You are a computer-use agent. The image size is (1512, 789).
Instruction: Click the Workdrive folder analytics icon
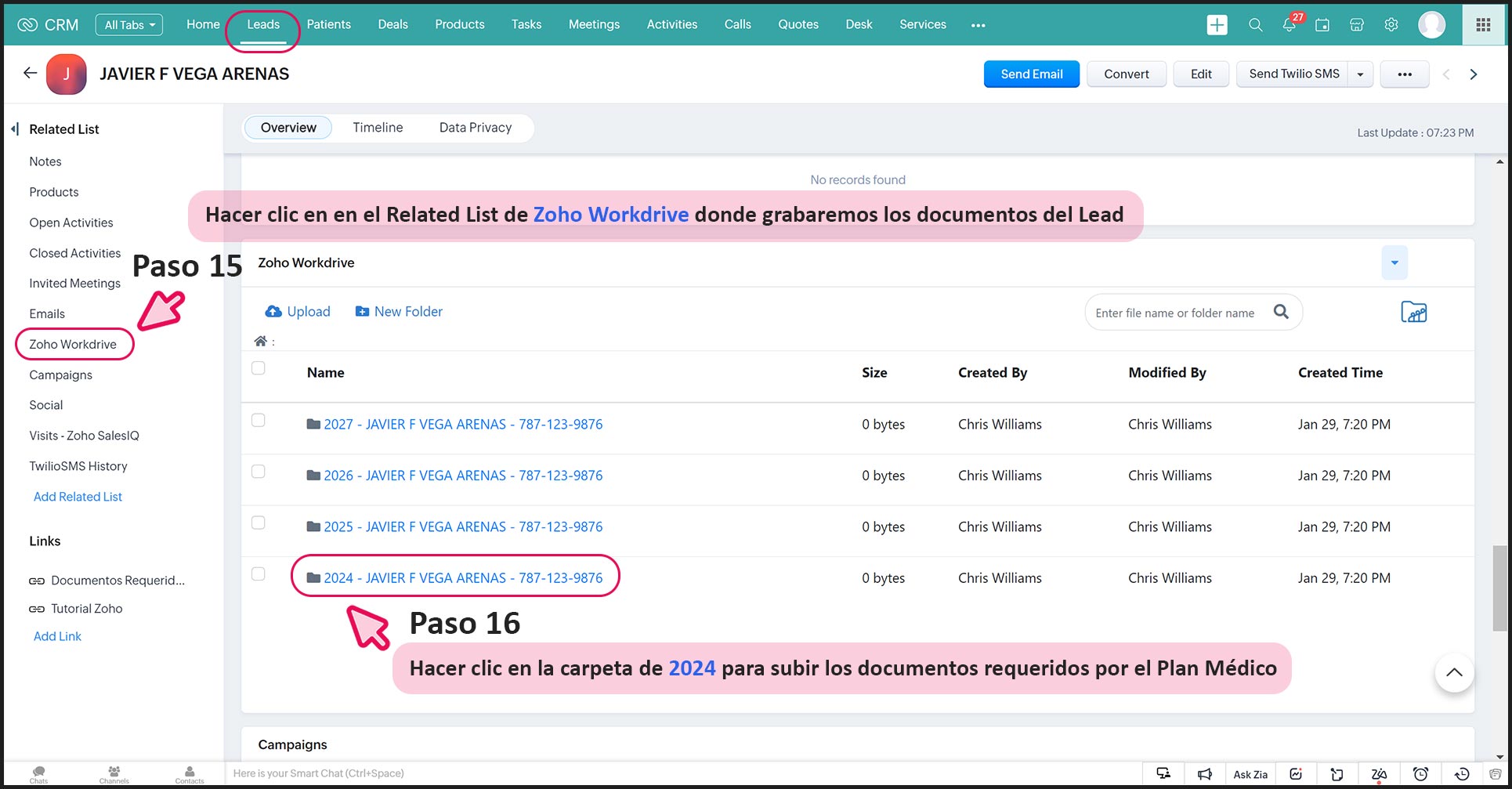coord(1413,313)
